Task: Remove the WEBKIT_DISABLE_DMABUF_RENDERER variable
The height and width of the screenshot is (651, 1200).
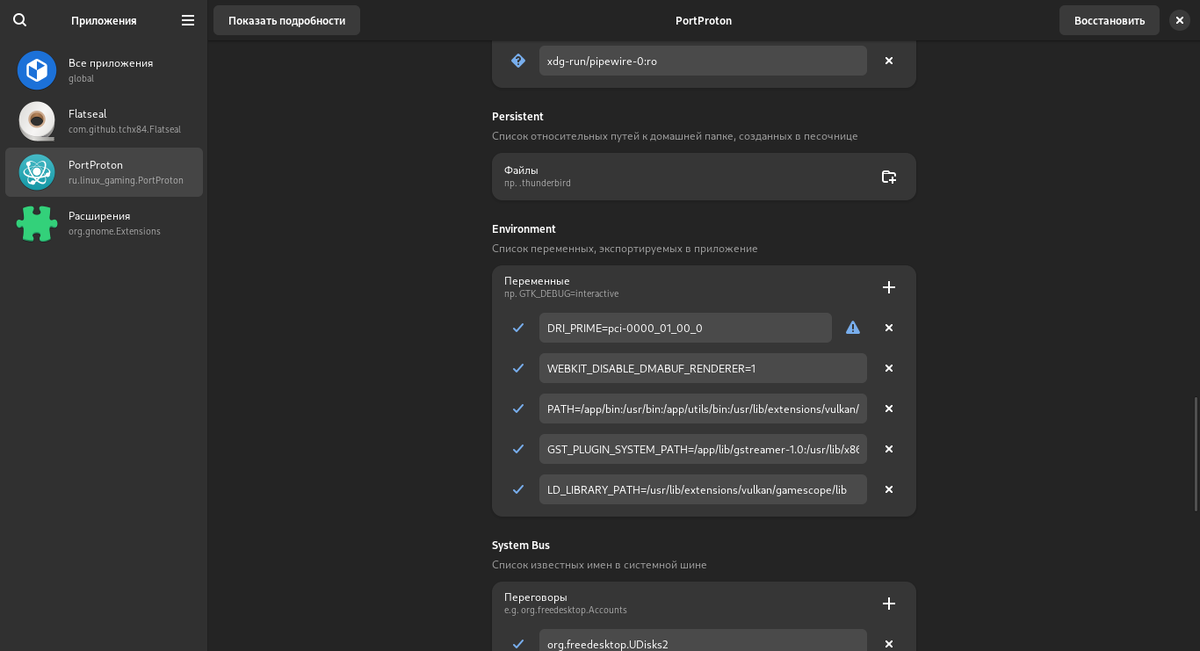Action: [x=889, y=368]
